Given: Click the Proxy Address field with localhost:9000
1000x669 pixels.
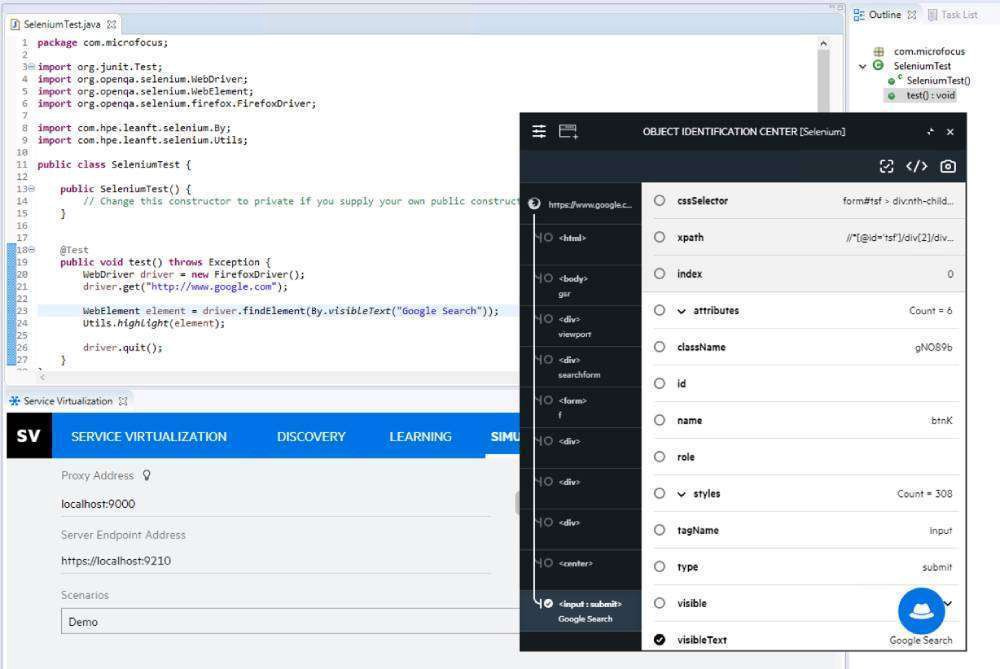Looking at the screenshot, I should (x=276, y=504).
